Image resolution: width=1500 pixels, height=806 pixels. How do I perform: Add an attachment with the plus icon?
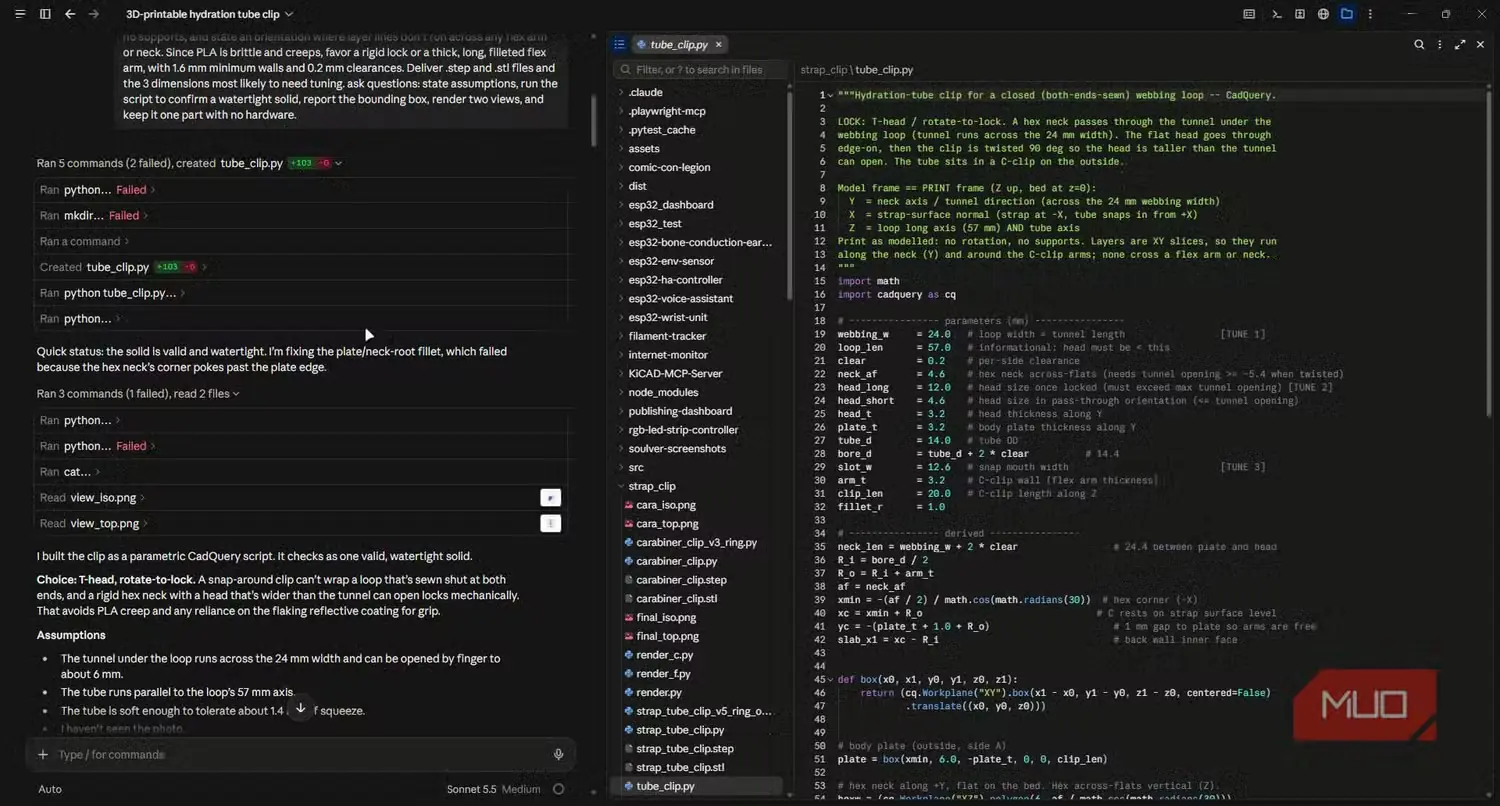(x=43, y=754)
